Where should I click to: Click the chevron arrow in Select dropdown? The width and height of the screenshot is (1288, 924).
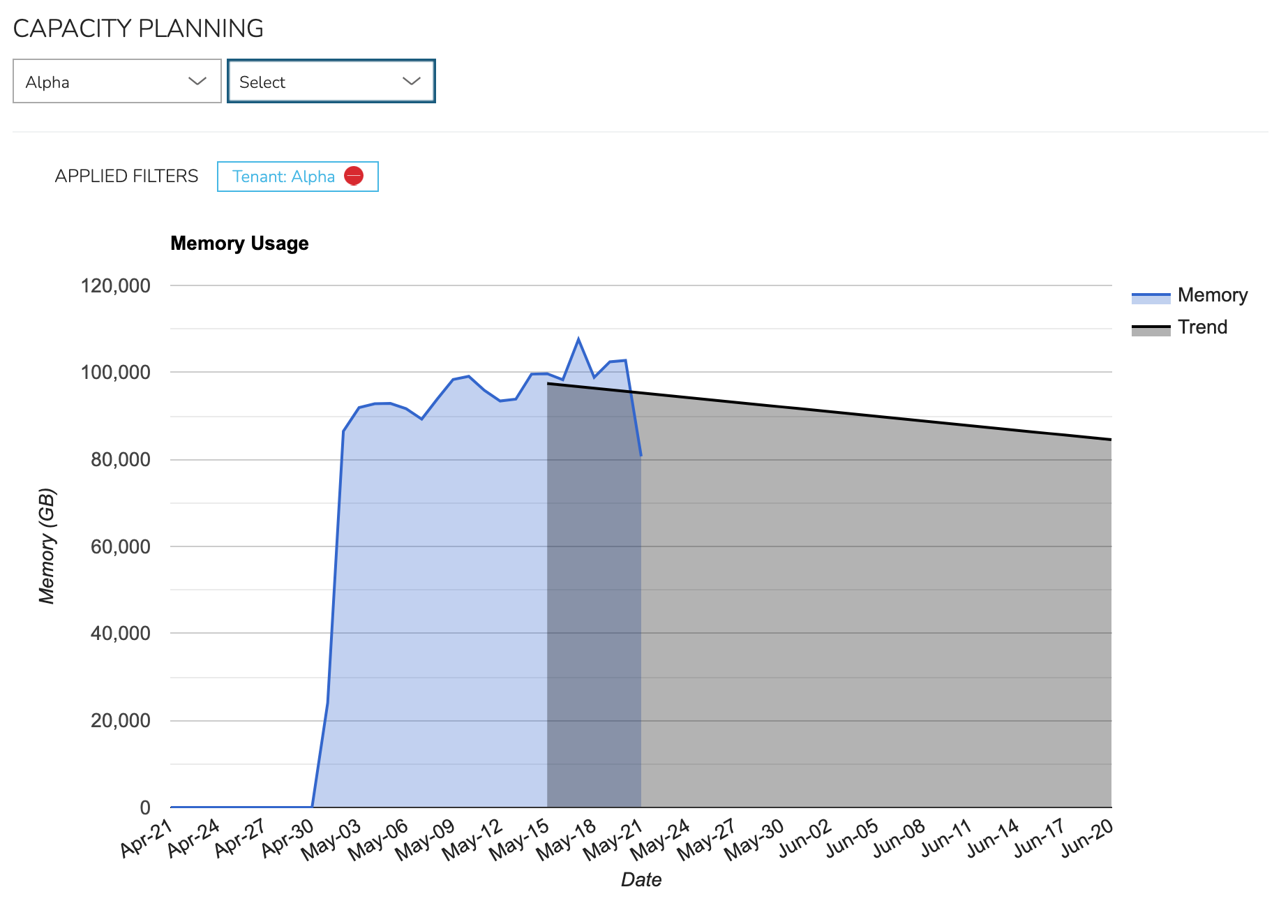pyautogui.click(x=412, y=82)
